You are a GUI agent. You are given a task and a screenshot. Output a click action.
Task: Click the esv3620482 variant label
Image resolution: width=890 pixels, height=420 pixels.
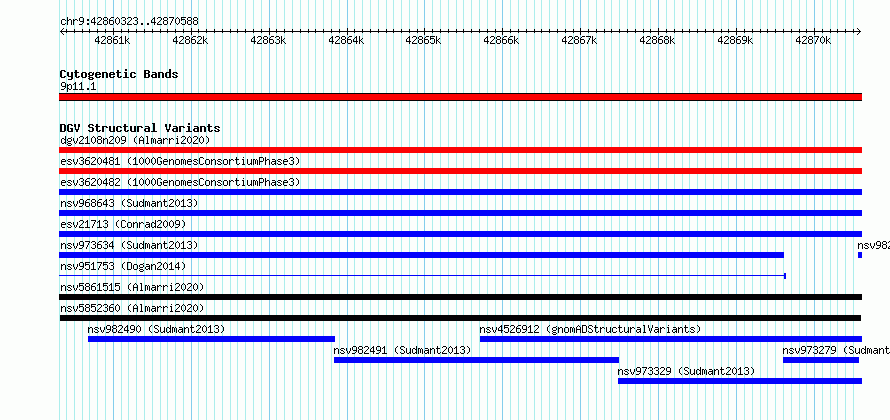click(x=180, y=182)
